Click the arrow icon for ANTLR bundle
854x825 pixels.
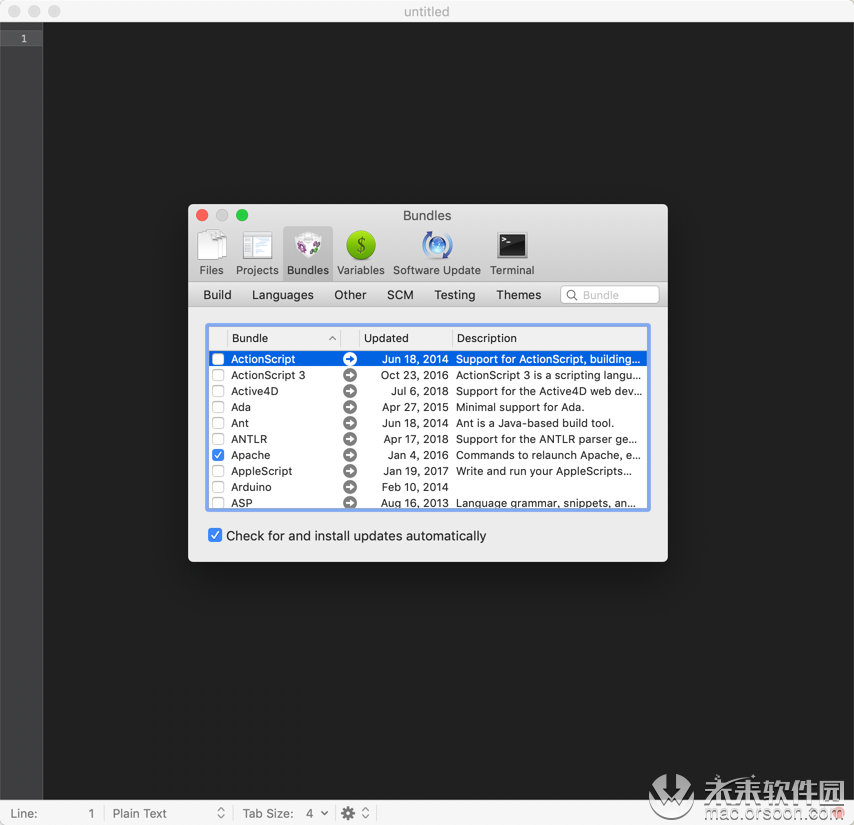[350, 439]
